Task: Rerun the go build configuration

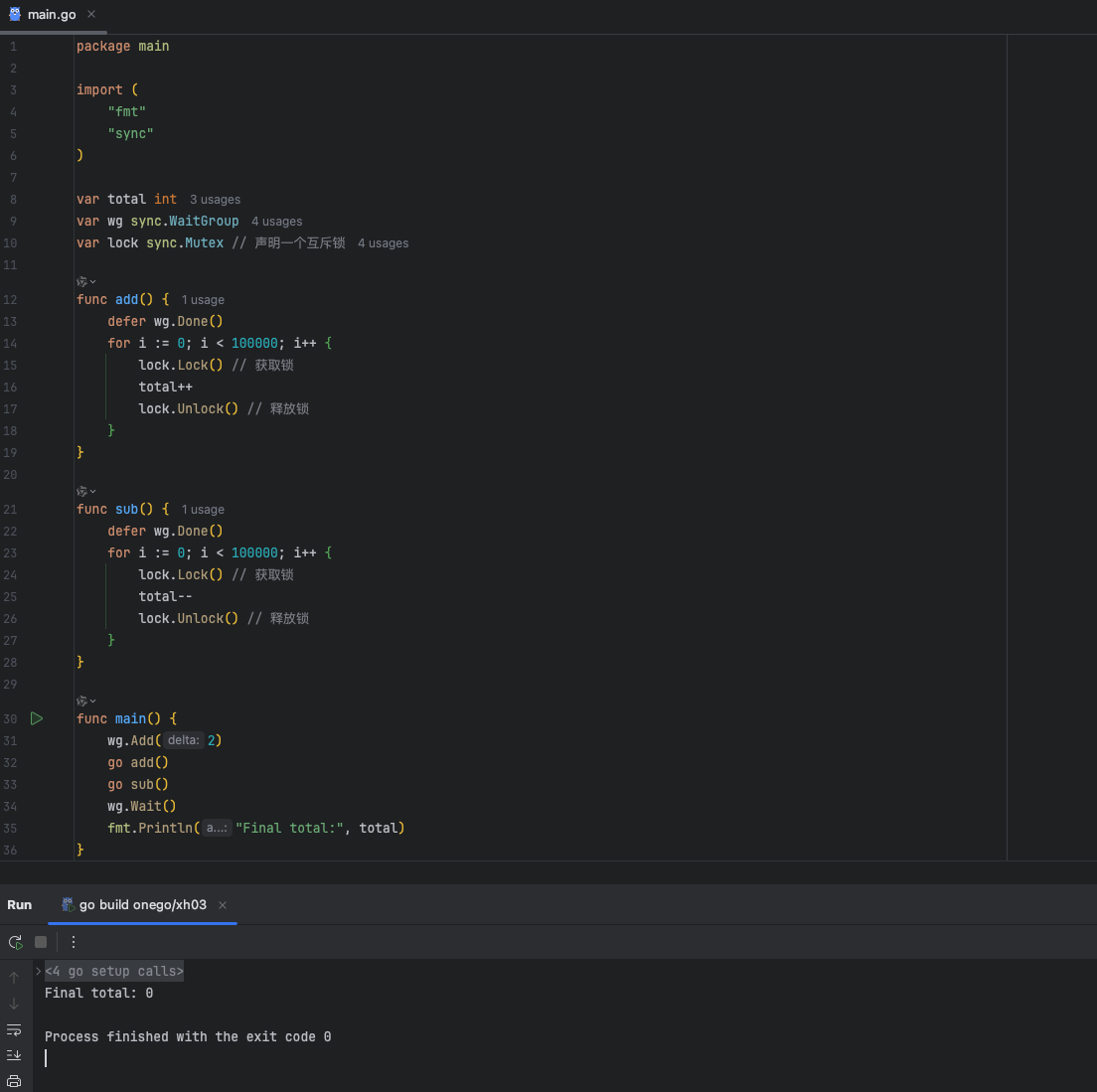Action: click(x=15, y=942)
